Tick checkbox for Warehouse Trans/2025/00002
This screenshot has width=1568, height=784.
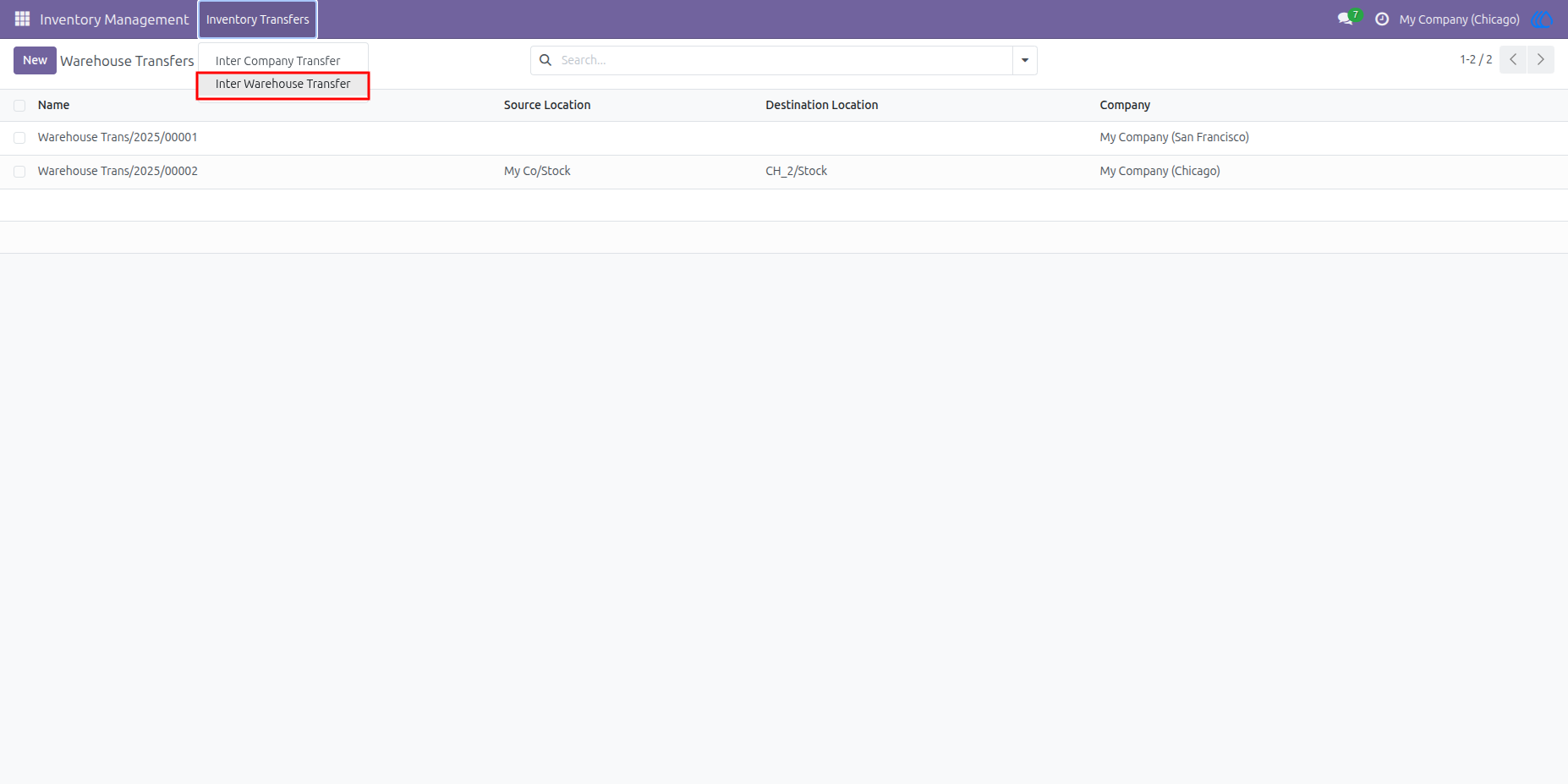point(19,172)
